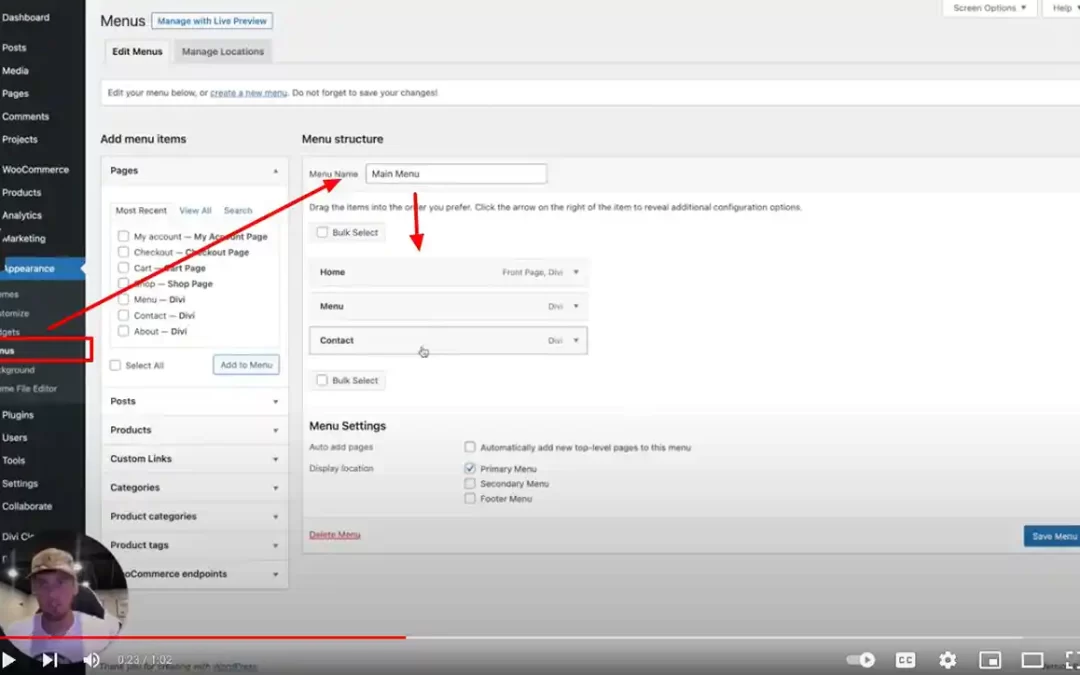
Task: Open Plugins in sidebar
Action: pos(18,415)
